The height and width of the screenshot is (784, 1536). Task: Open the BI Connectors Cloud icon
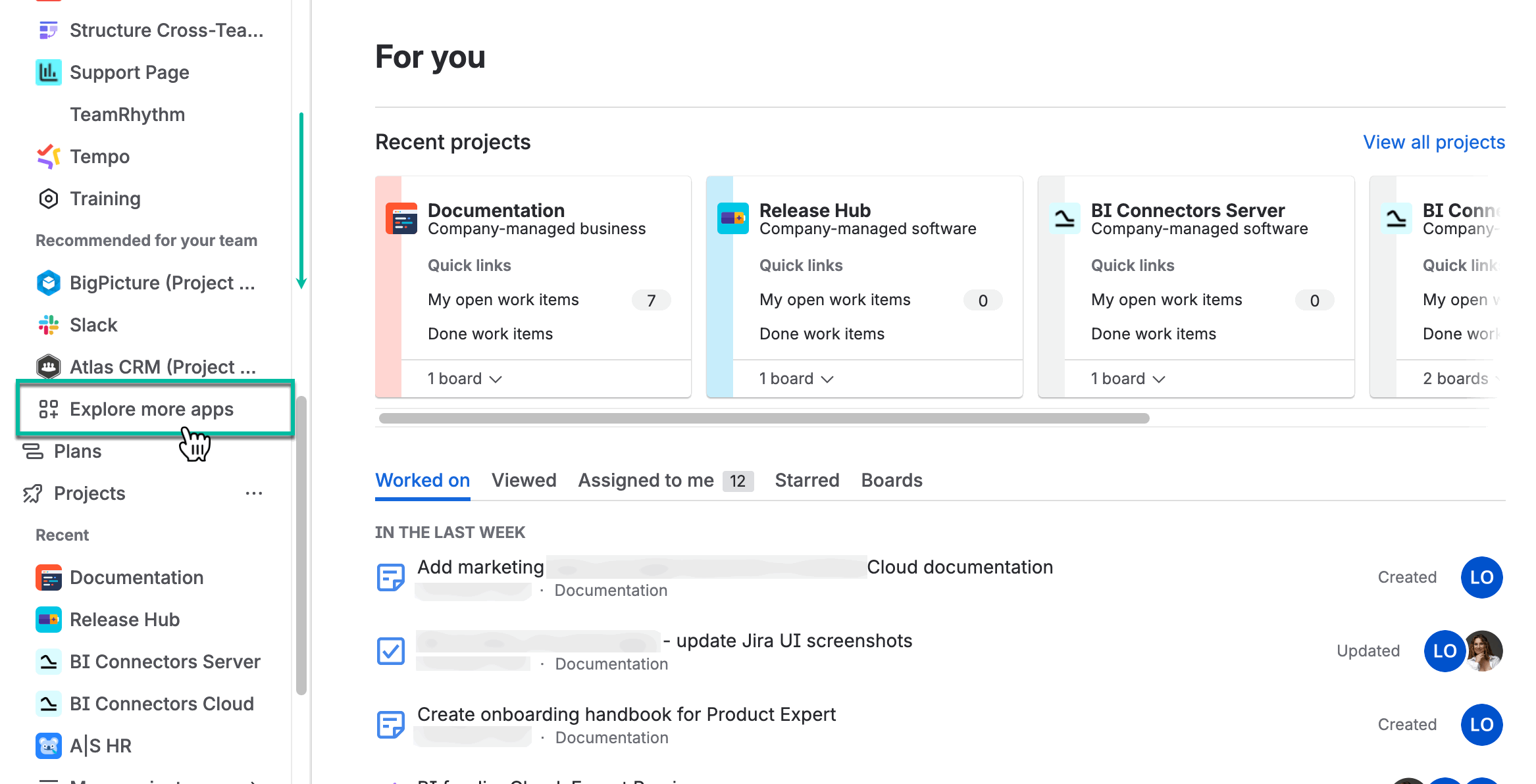(48, 703)
